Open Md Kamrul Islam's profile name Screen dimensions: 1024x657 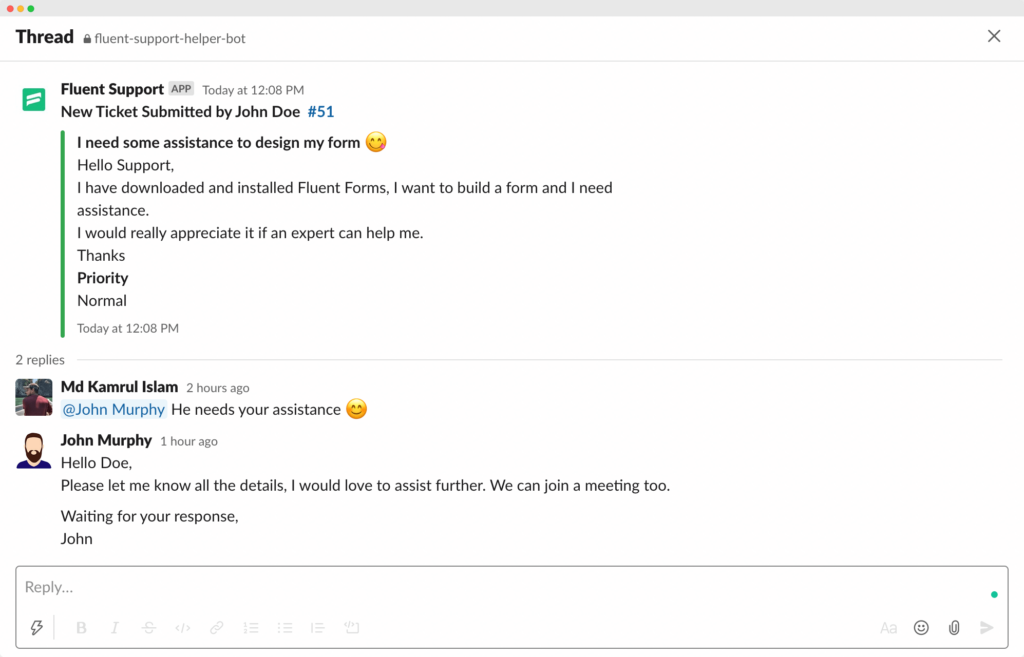pyautogui.click(x=120, y=387)
